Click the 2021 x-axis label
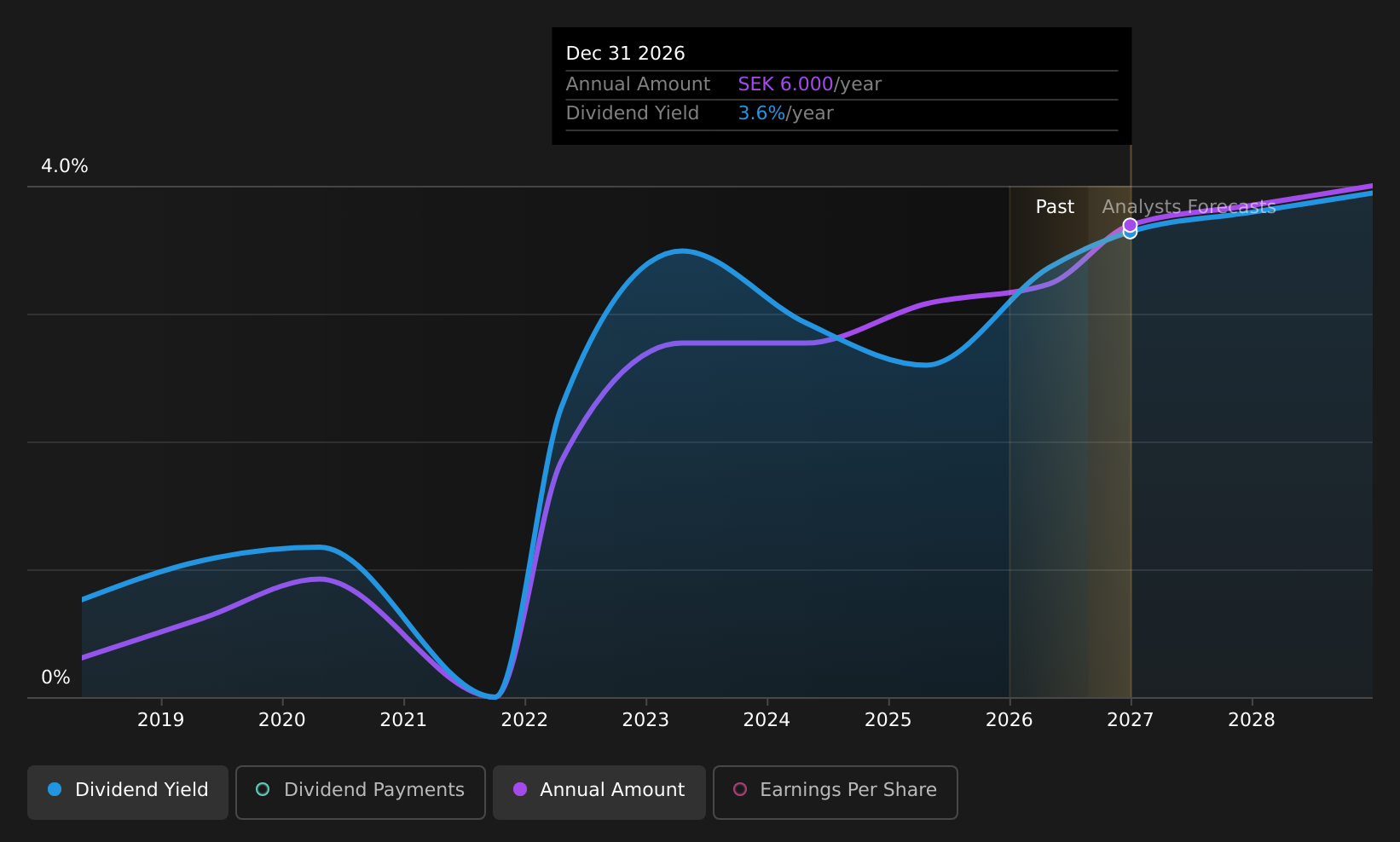1400x842 pixels. click(x=403, y=720)
